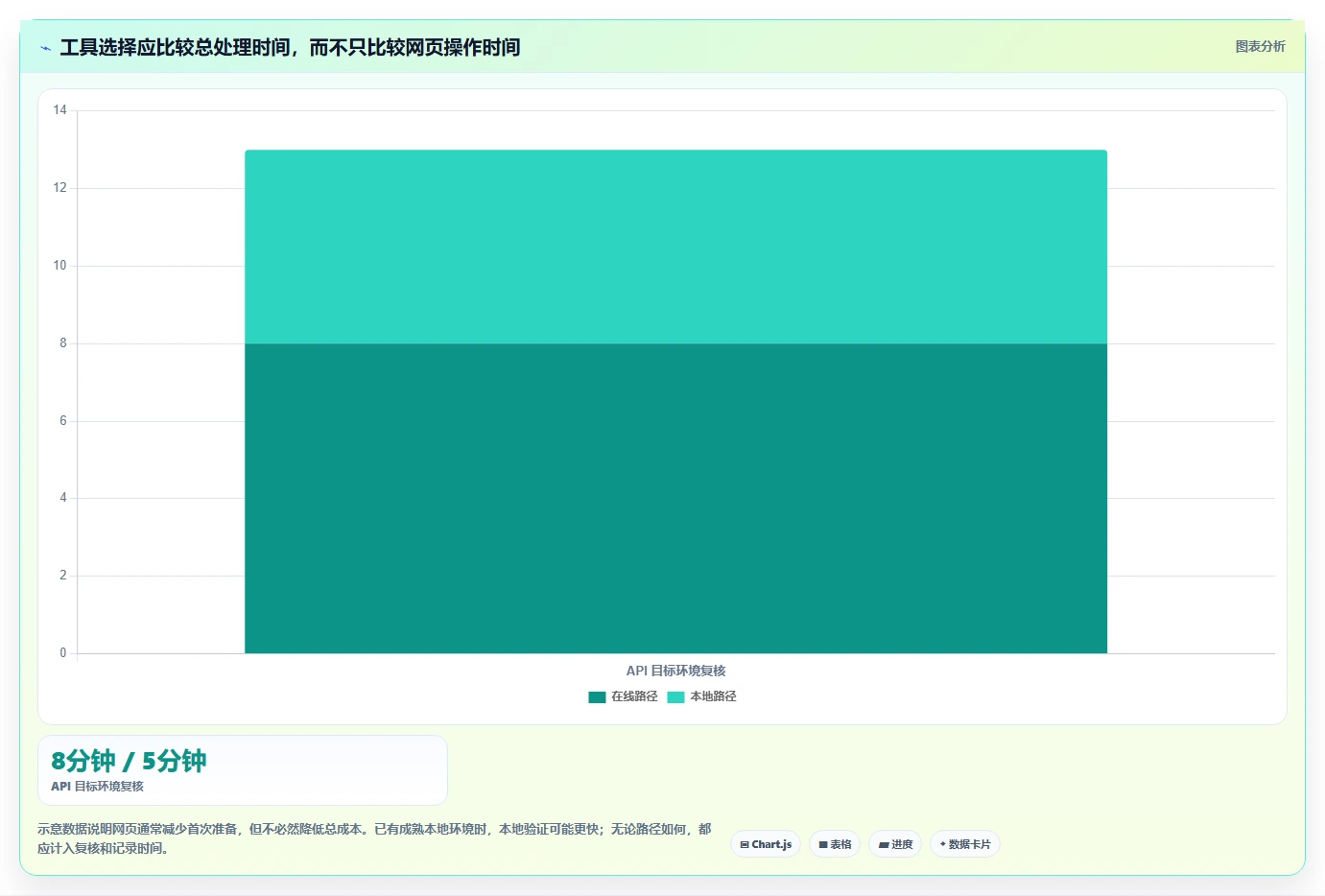Click the 示意数据说明 footnote text

coord(374,838)
